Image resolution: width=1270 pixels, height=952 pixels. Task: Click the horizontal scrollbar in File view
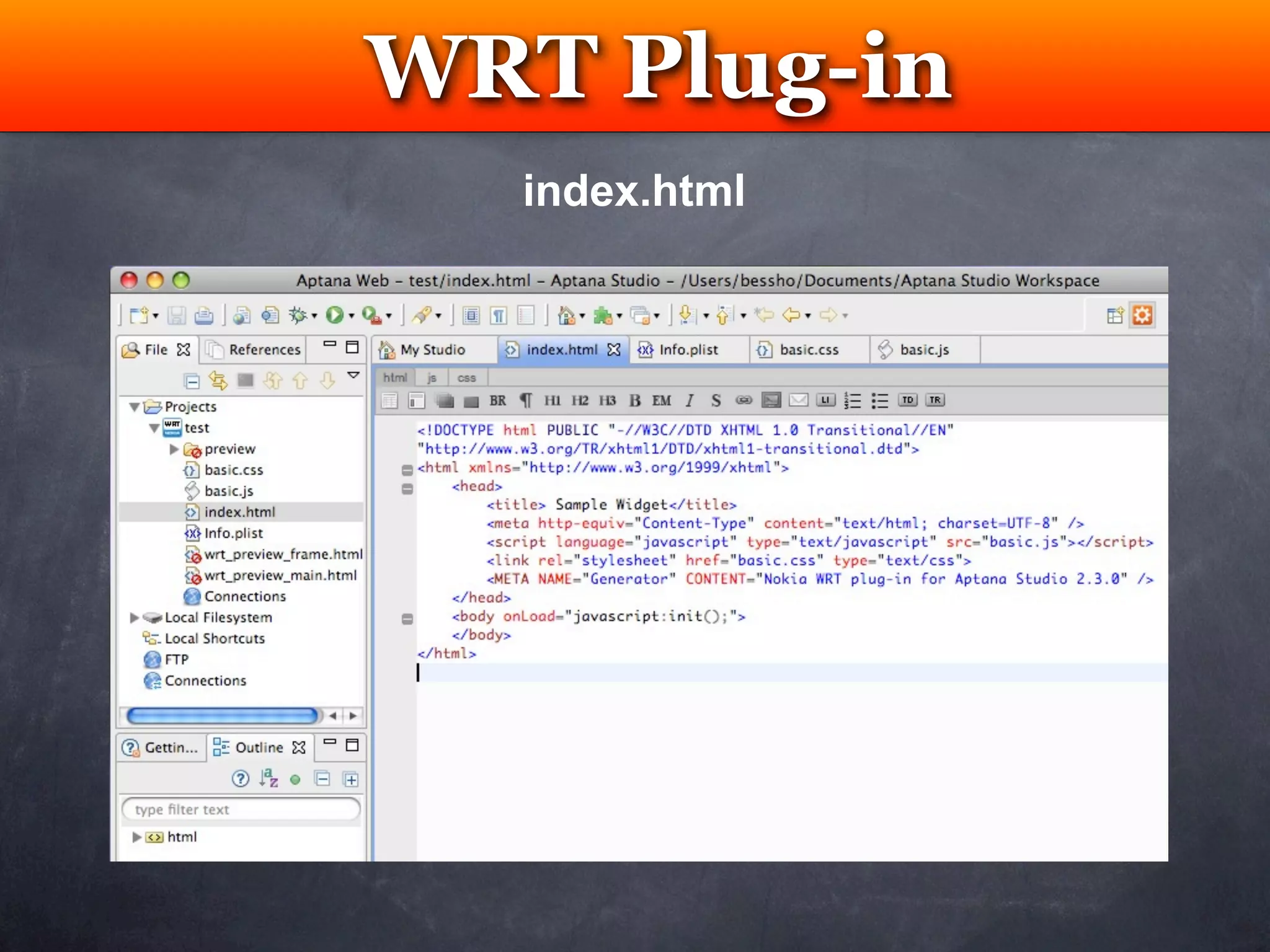click(223, 716)
